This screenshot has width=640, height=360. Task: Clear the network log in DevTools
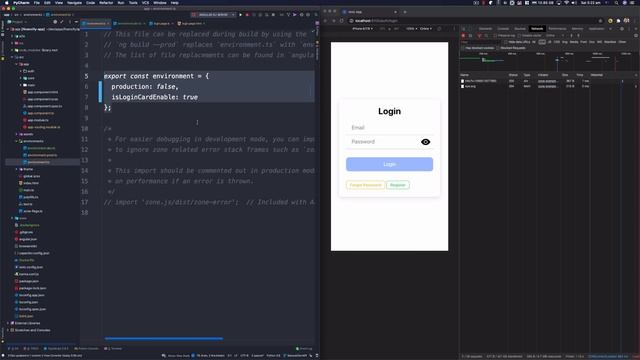click(x=470, y=36)
